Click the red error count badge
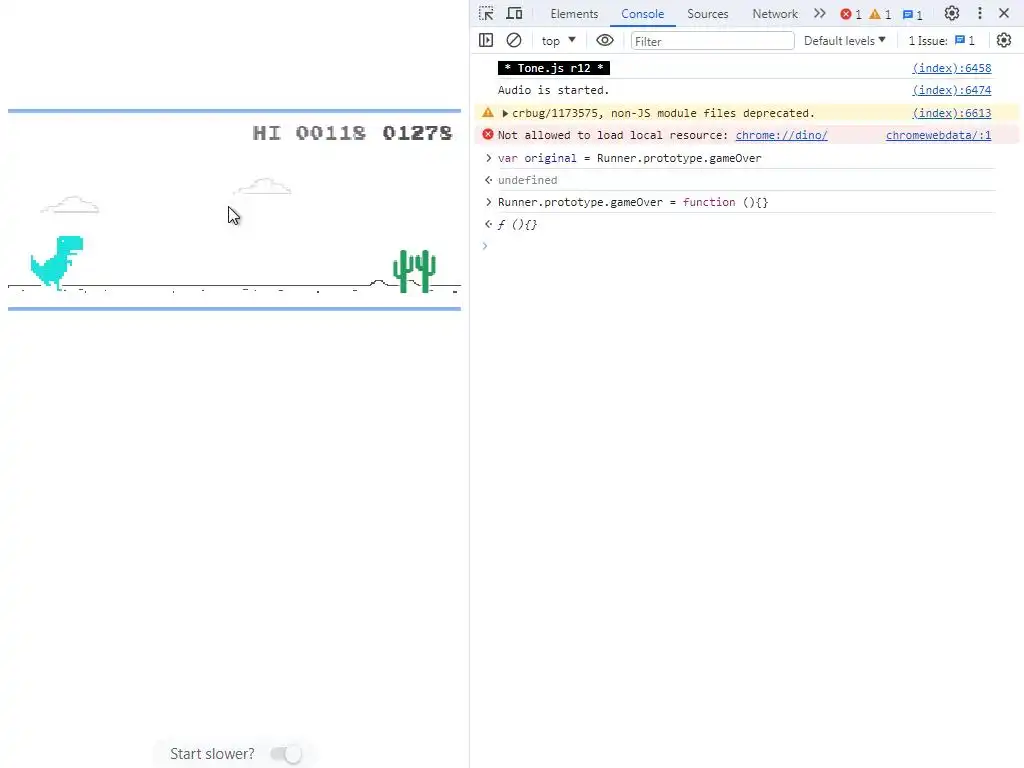This screenshot has width=1024, height=768. [850, 14]
